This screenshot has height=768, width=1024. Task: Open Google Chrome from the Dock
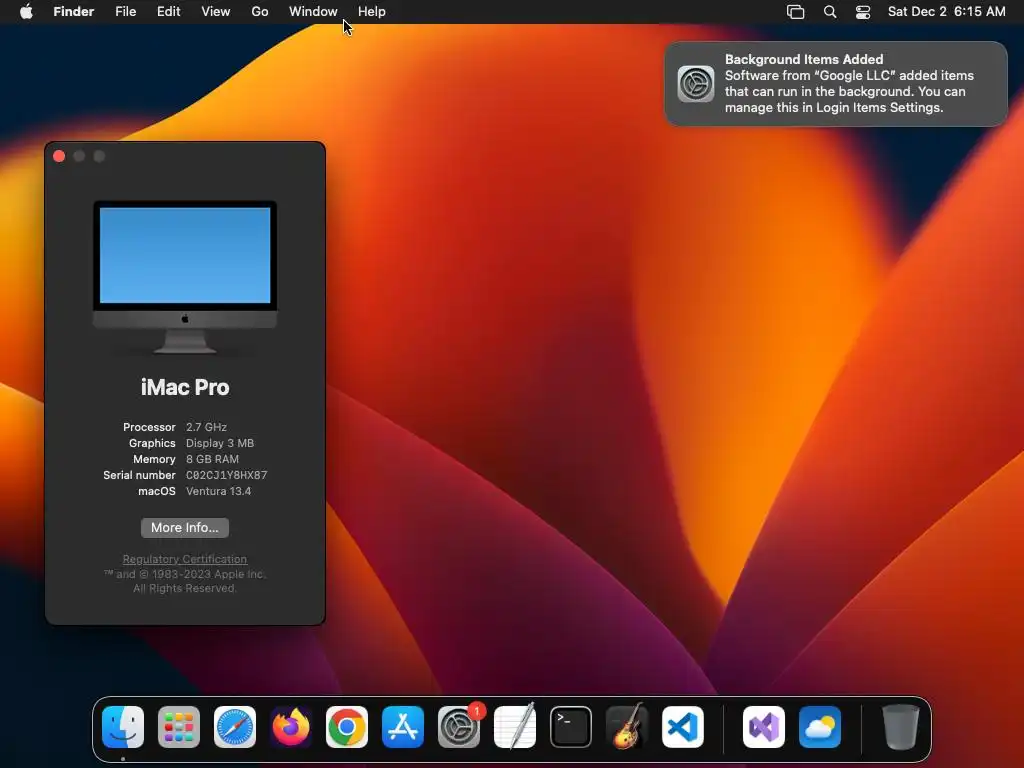[x=347, y=727]
